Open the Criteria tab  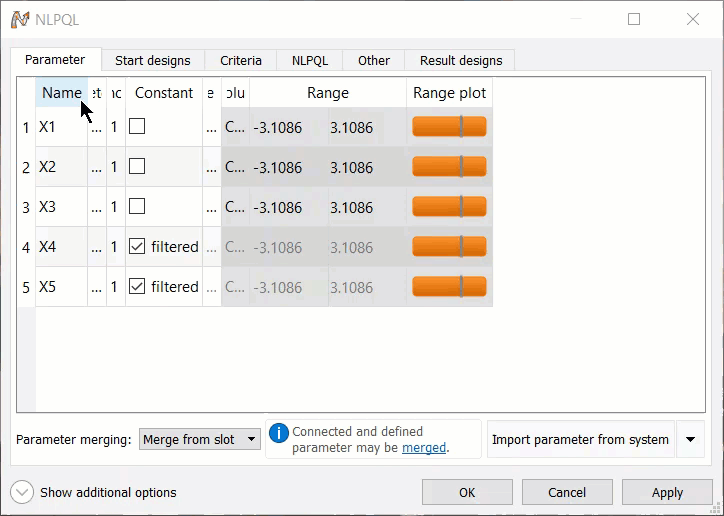241,61
